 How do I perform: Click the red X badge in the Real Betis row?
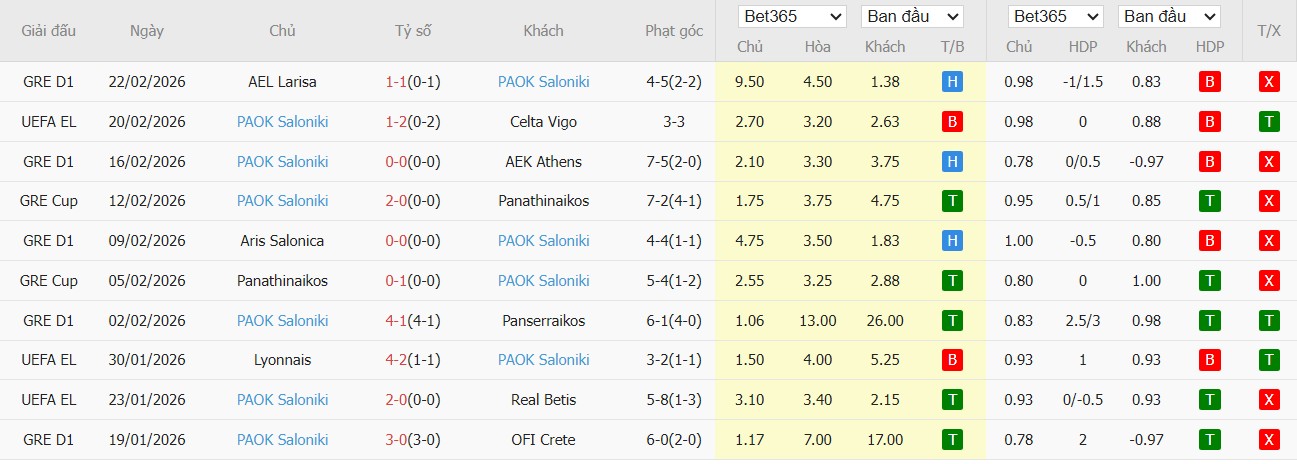point(1268,400)
